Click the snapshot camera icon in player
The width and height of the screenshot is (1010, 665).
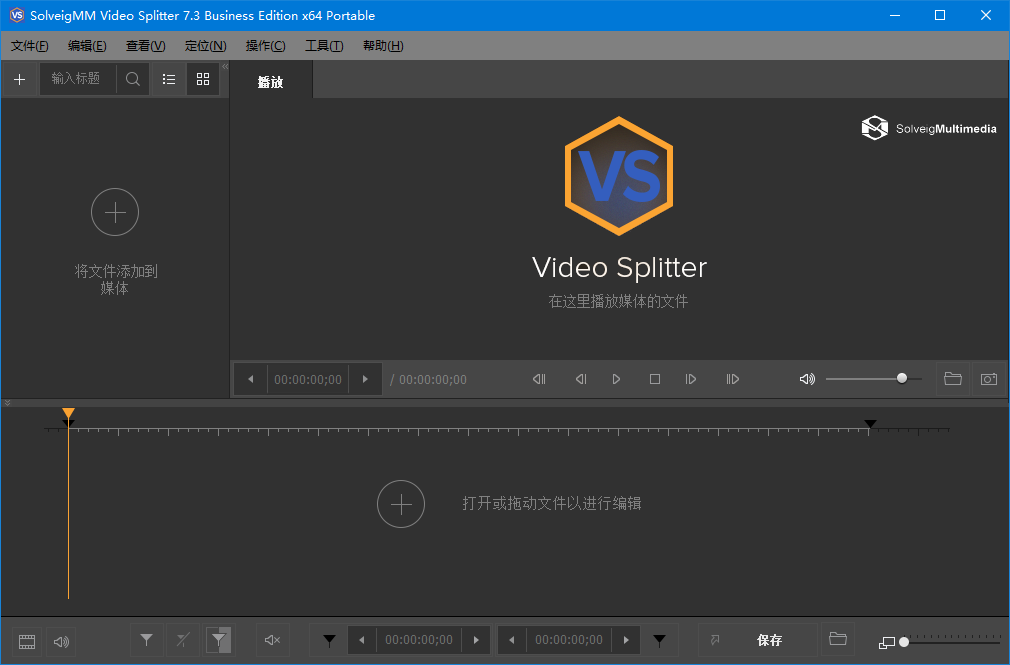[x=988, y=379]
